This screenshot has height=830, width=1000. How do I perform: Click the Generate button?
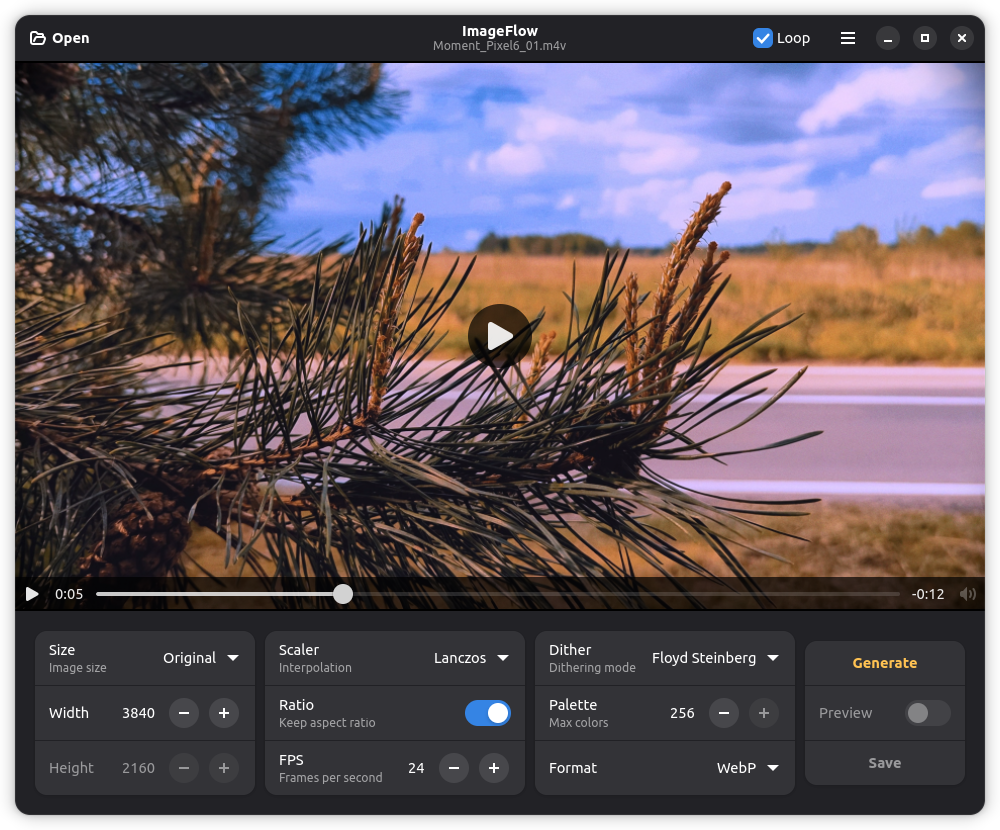point(884,663)
